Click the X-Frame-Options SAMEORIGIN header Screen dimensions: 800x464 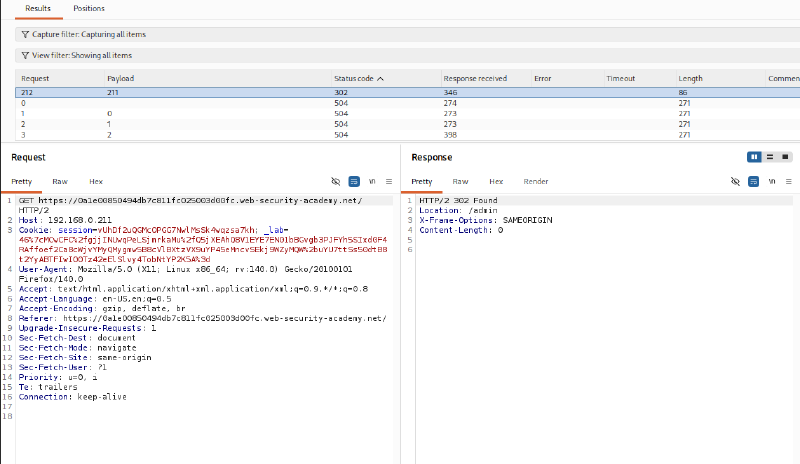coord(486,220)
